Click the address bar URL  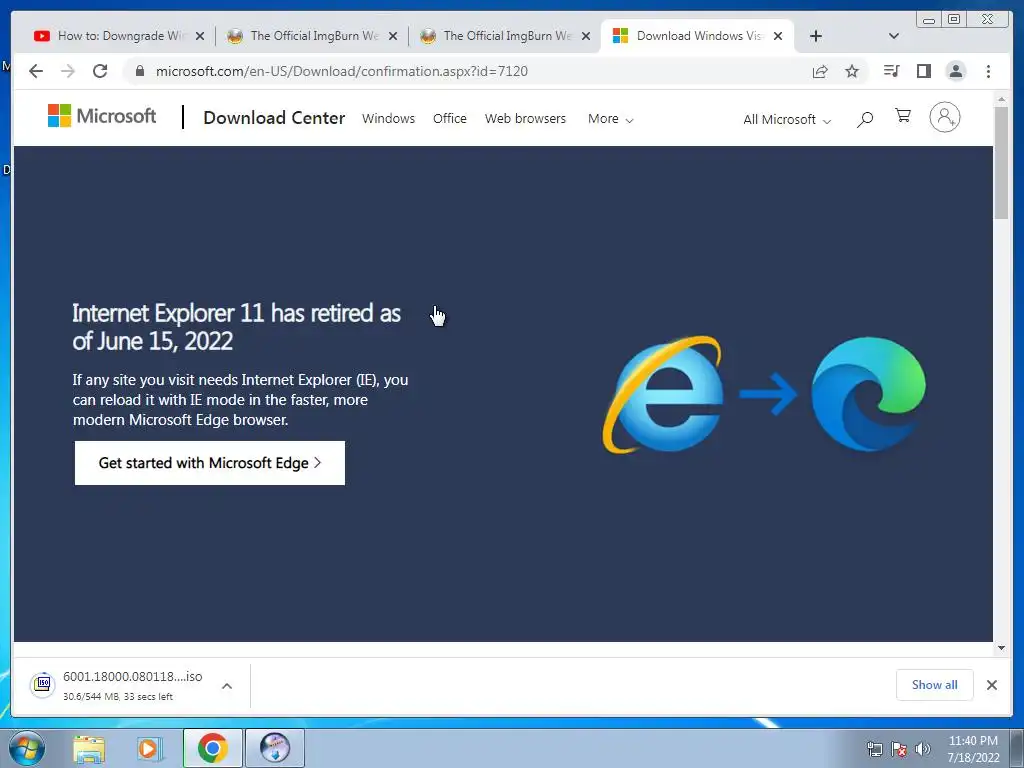[342, 71]
